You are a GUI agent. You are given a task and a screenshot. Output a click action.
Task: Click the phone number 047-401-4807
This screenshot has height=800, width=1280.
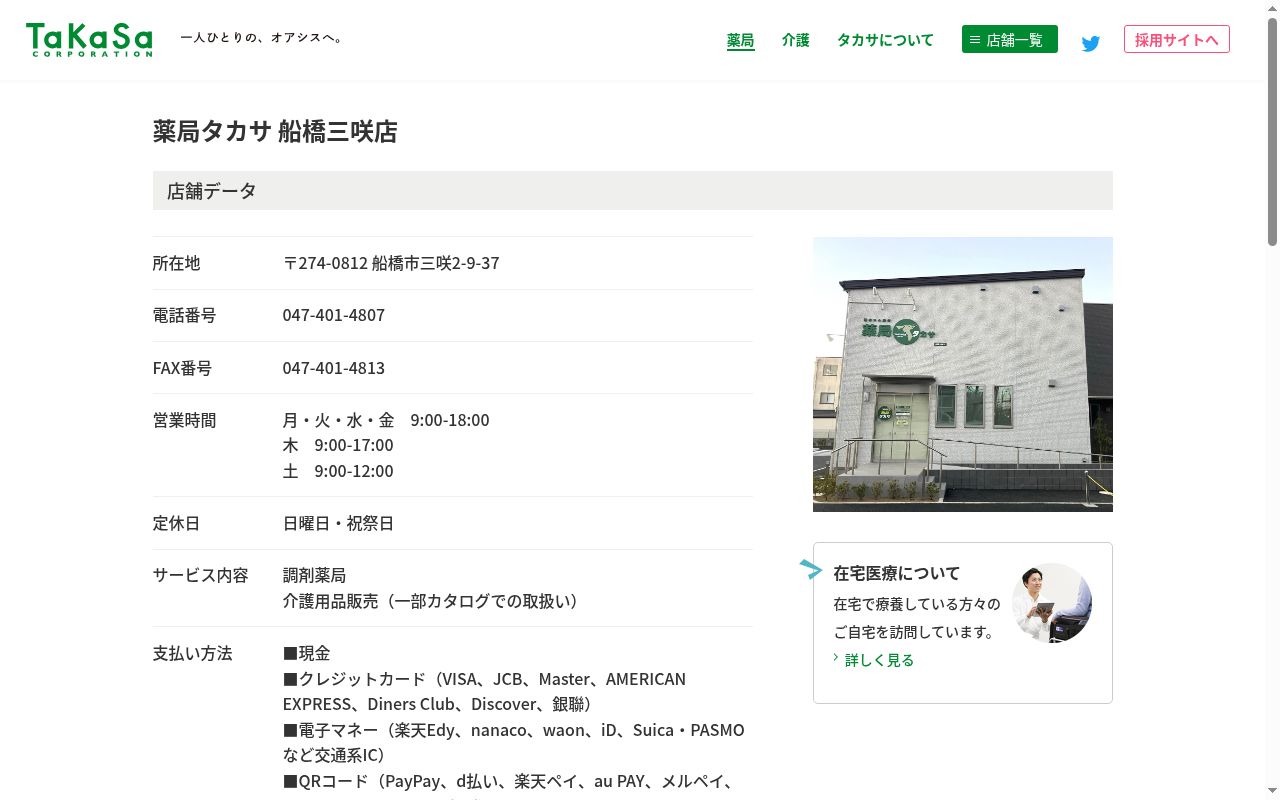coord(334,315)
